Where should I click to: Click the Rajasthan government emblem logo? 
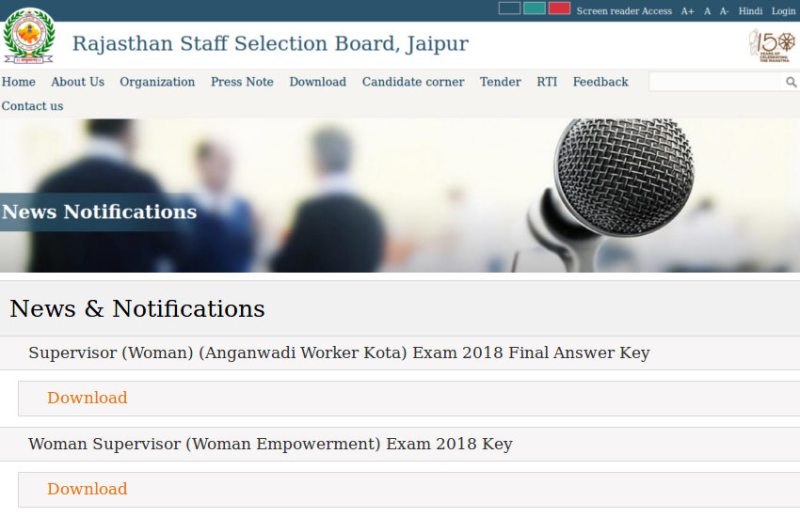(x=29, y=36)
